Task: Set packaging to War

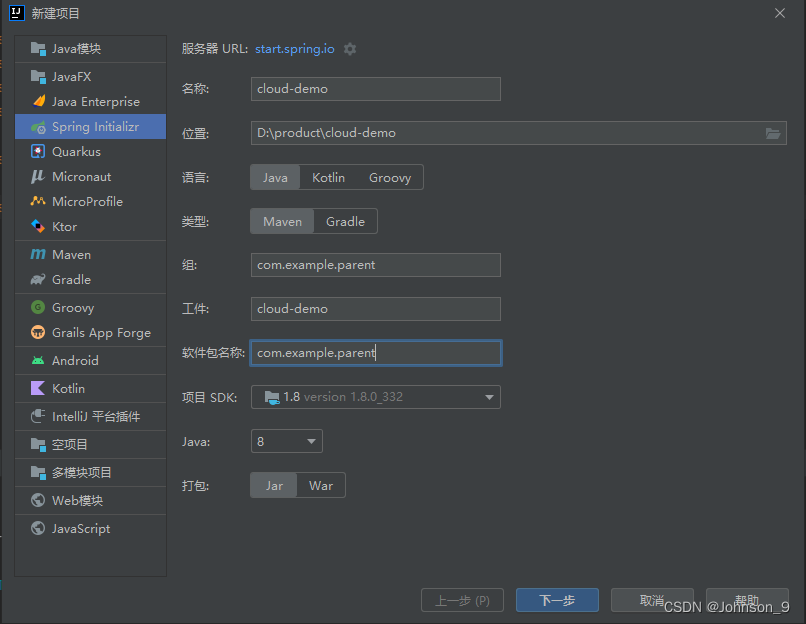Action: coord(320,485)
